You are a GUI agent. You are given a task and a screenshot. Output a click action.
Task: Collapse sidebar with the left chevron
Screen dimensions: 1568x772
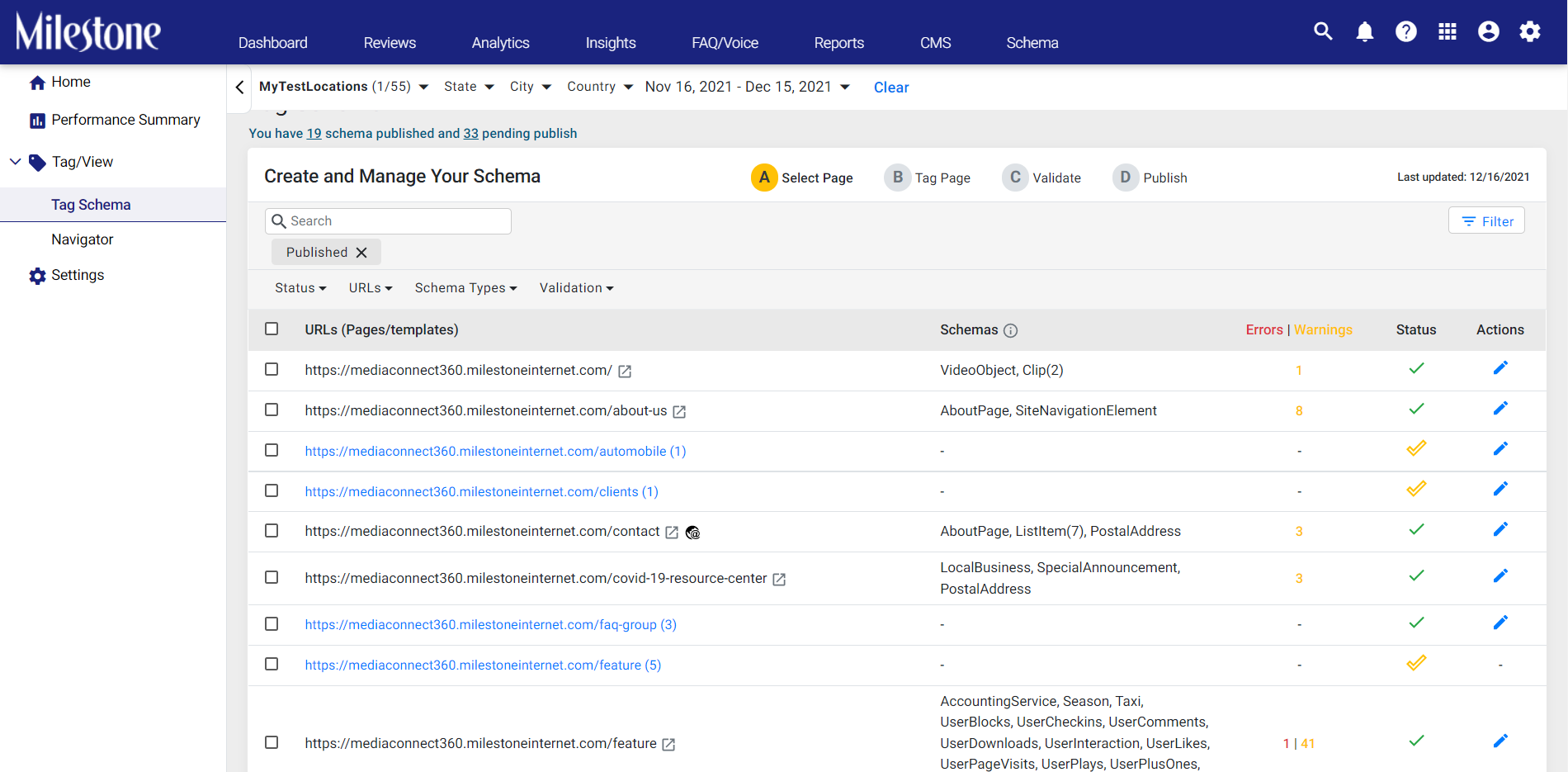[x=239, y=87]
